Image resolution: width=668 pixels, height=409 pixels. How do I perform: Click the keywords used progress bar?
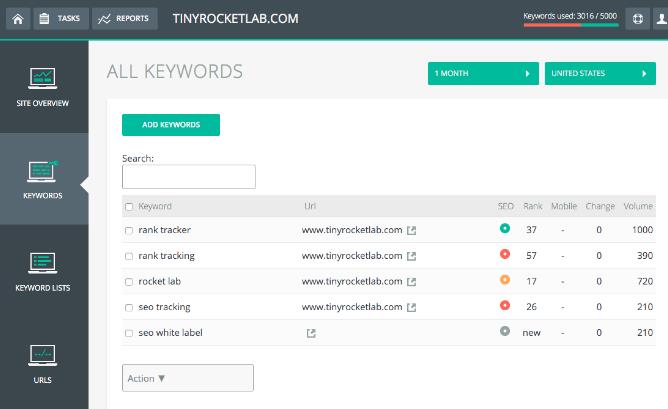(571, 25)
